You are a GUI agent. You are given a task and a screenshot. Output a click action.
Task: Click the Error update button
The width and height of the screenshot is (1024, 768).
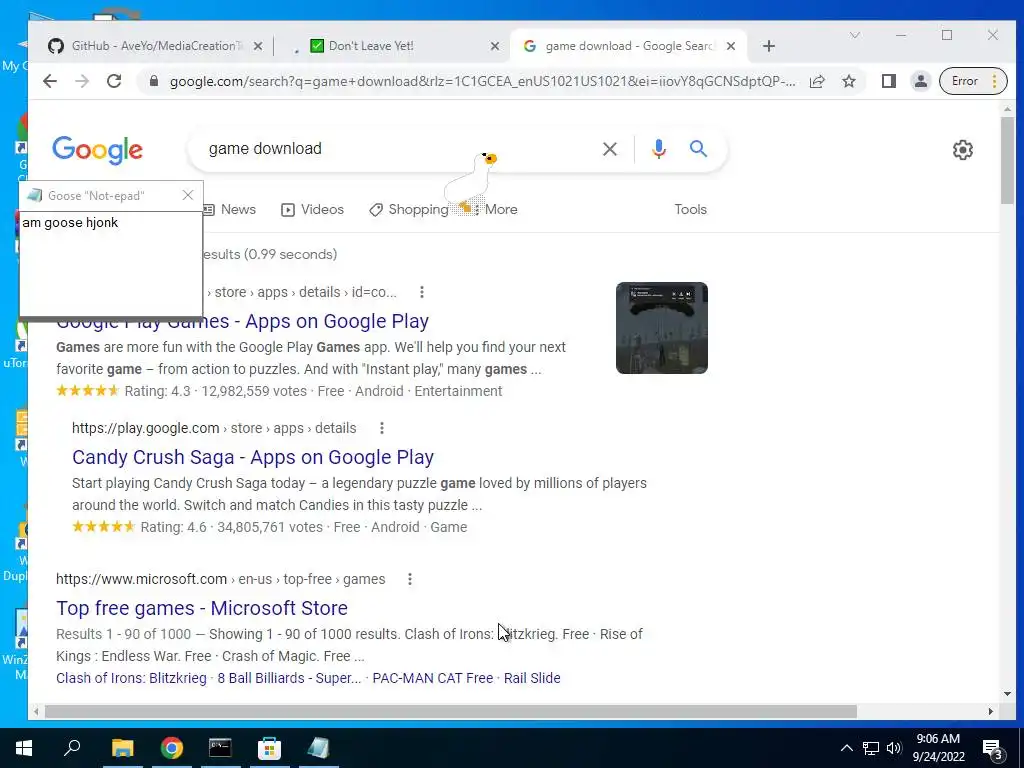972,81
